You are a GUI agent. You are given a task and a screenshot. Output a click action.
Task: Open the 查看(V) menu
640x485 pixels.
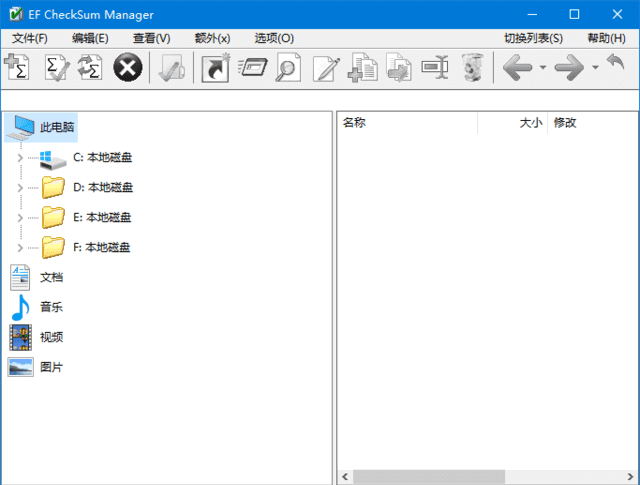pyautogui.click(x=151, y=38)
